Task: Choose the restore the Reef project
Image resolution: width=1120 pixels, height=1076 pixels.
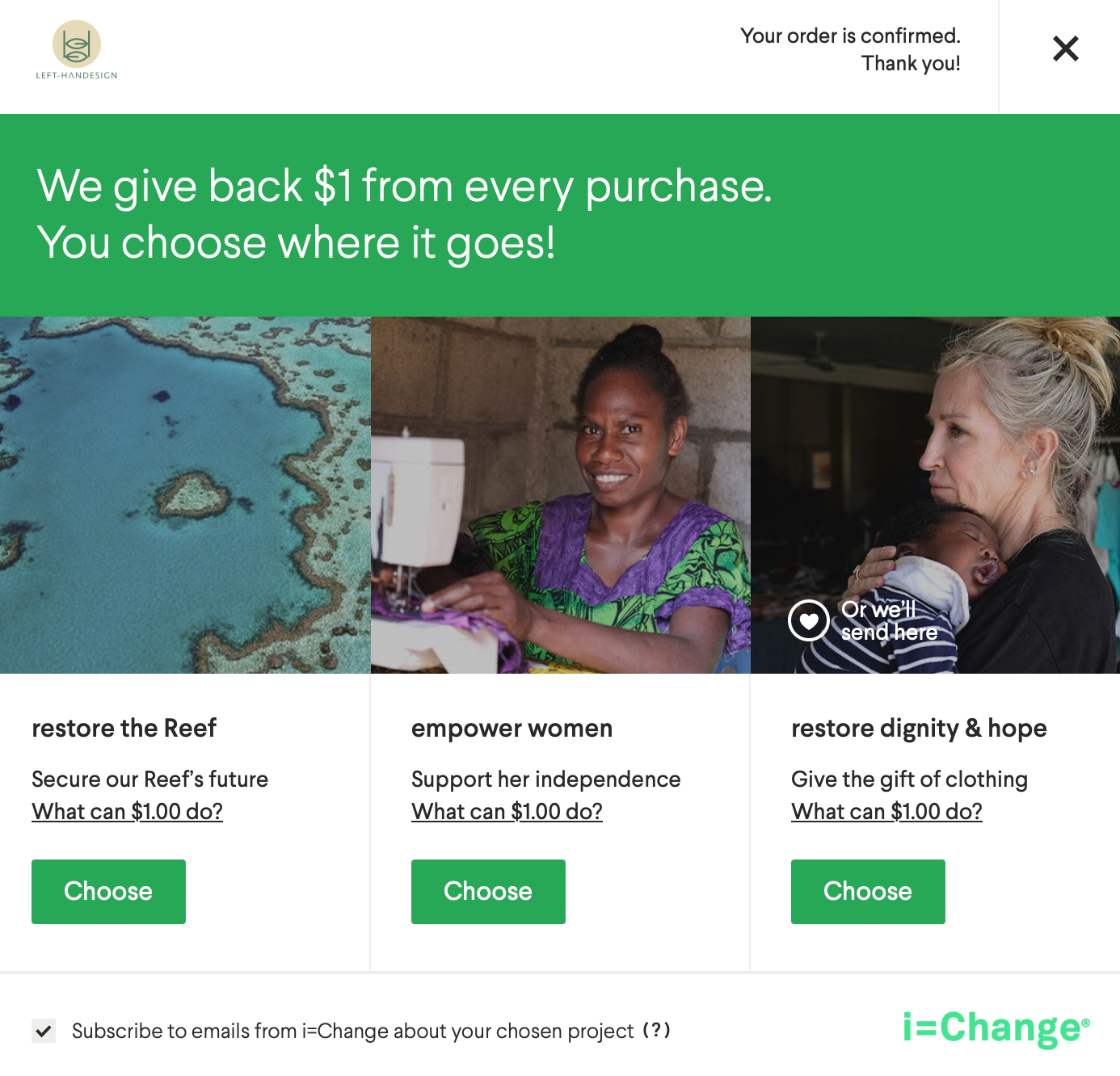Action: 108,891
